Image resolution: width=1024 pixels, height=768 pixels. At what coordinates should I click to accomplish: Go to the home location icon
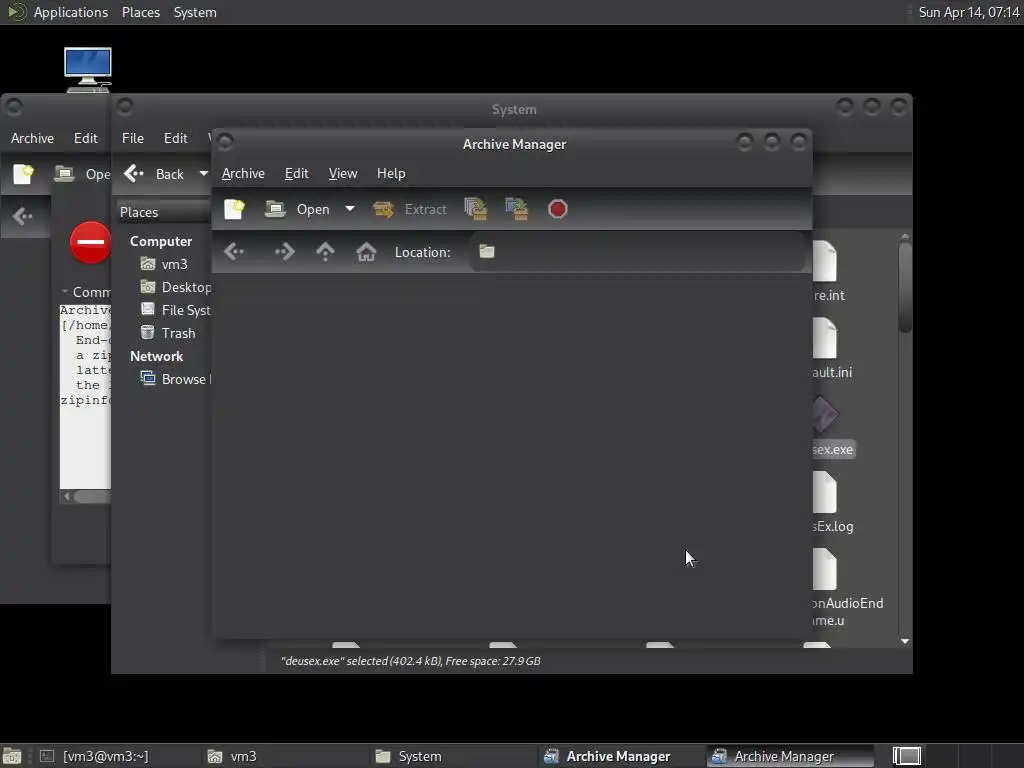pos(366,252)
